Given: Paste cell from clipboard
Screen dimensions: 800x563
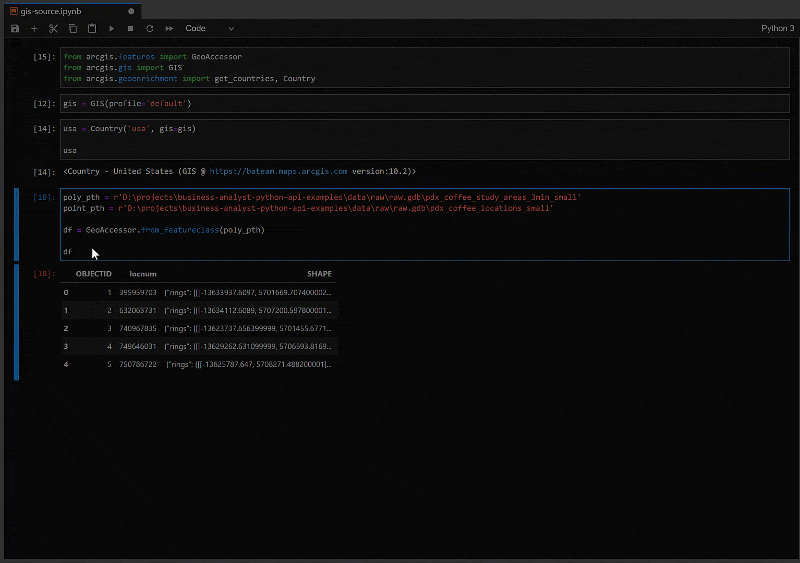Looking at the screenshot, I should [92, 29].
